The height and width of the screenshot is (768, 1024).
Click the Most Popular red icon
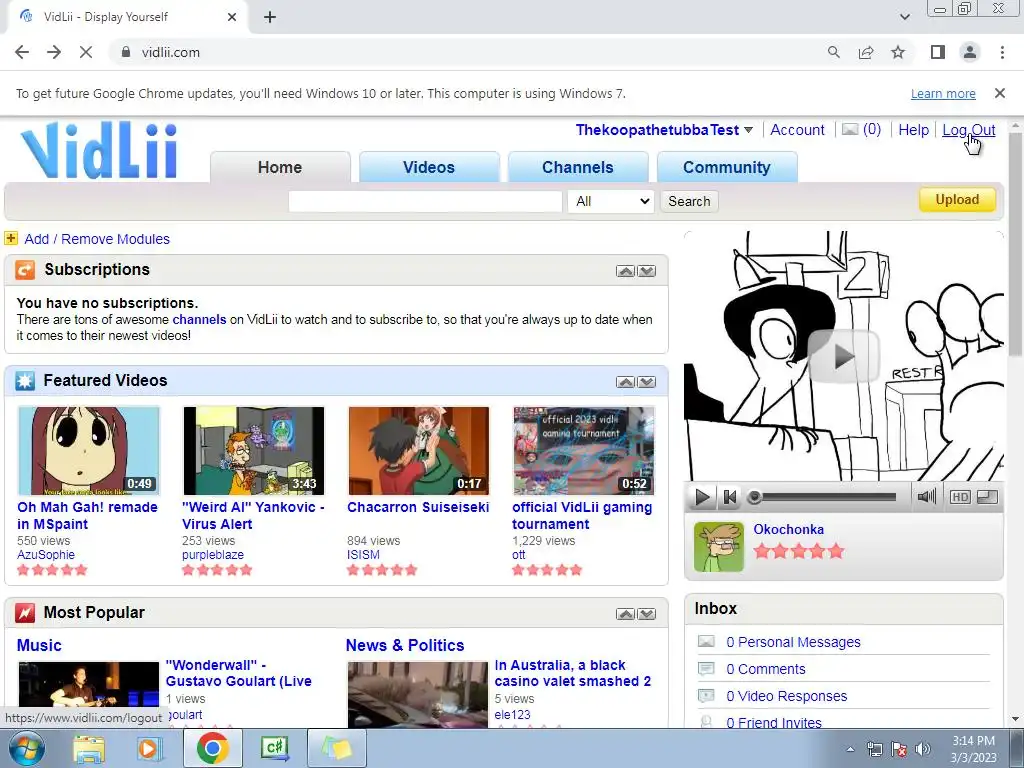pos(25,613)
